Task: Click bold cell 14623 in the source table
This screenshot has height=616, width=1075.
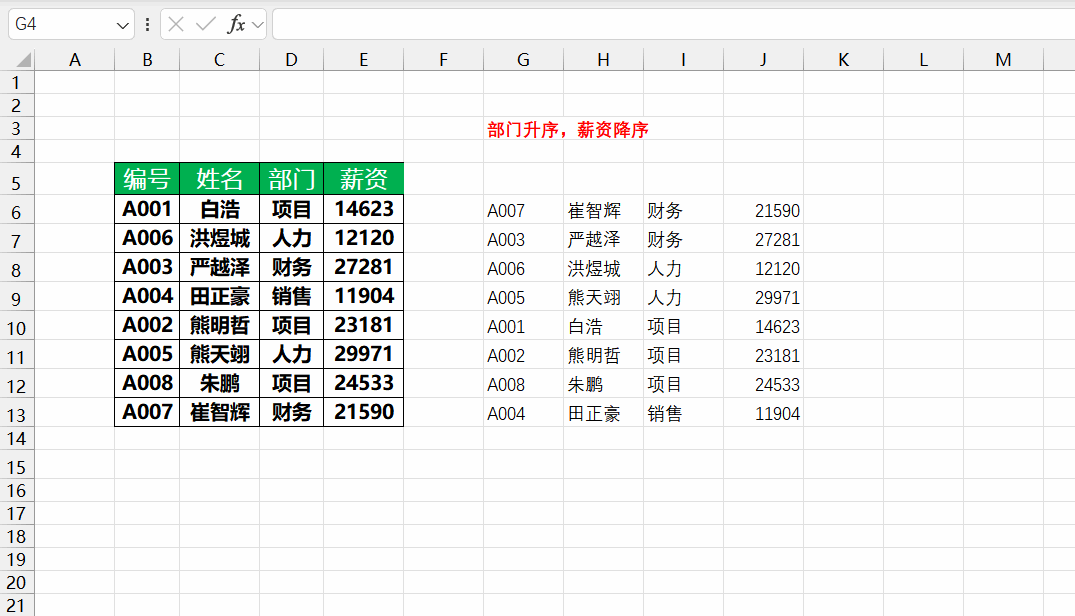Action: (363, 209)
